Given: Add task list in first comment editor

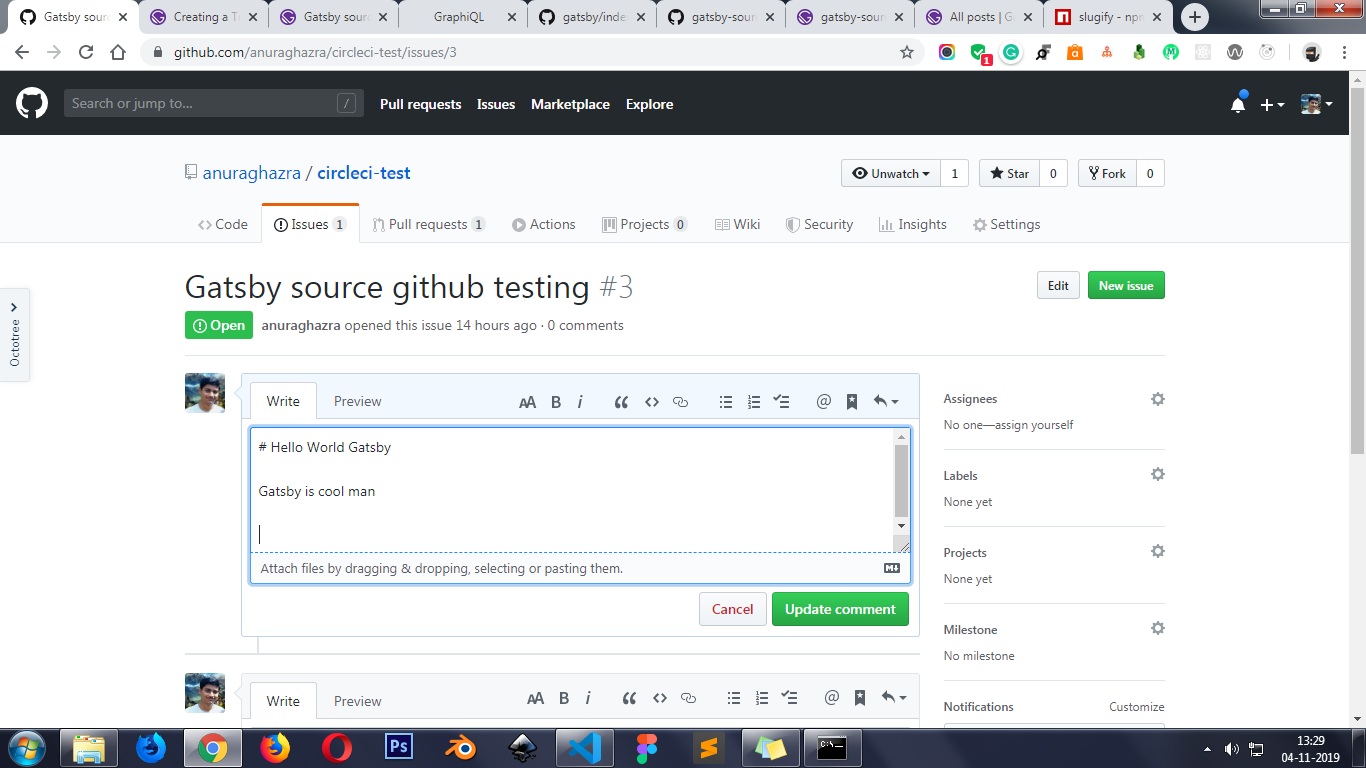Looking at the screenshot, I should click(x=782, y=402).
